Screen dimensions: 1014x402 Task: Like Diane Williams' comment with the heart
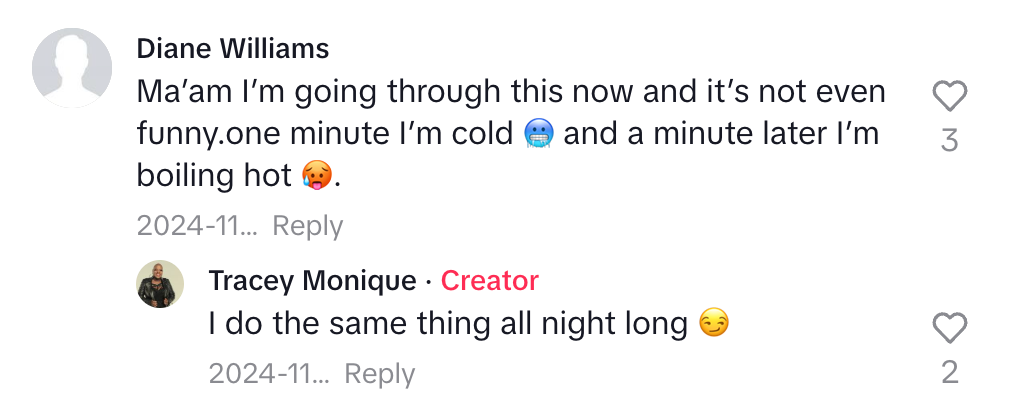point(949,97)
